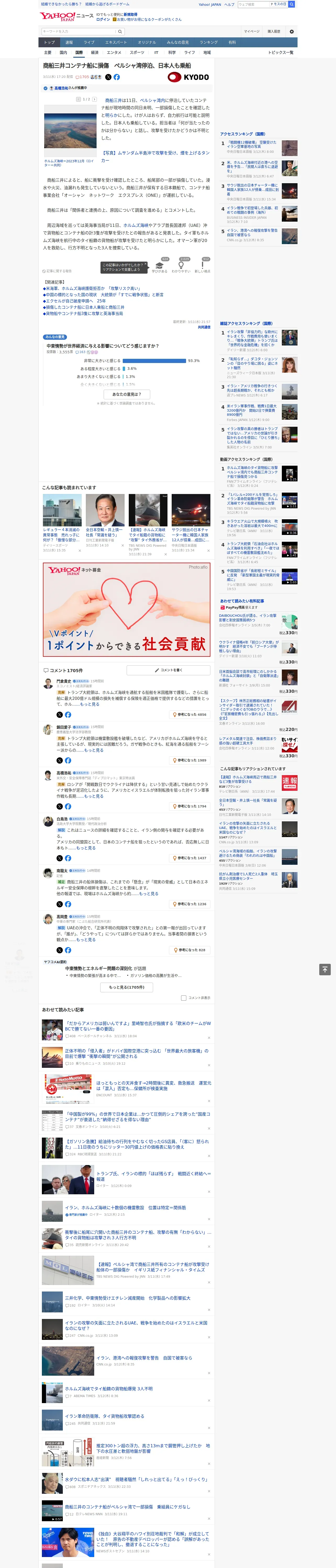336x1568 pixels.
Task: Mark 高橋浩祐's comment 参考になった 1794
Action: coord(190,806)
